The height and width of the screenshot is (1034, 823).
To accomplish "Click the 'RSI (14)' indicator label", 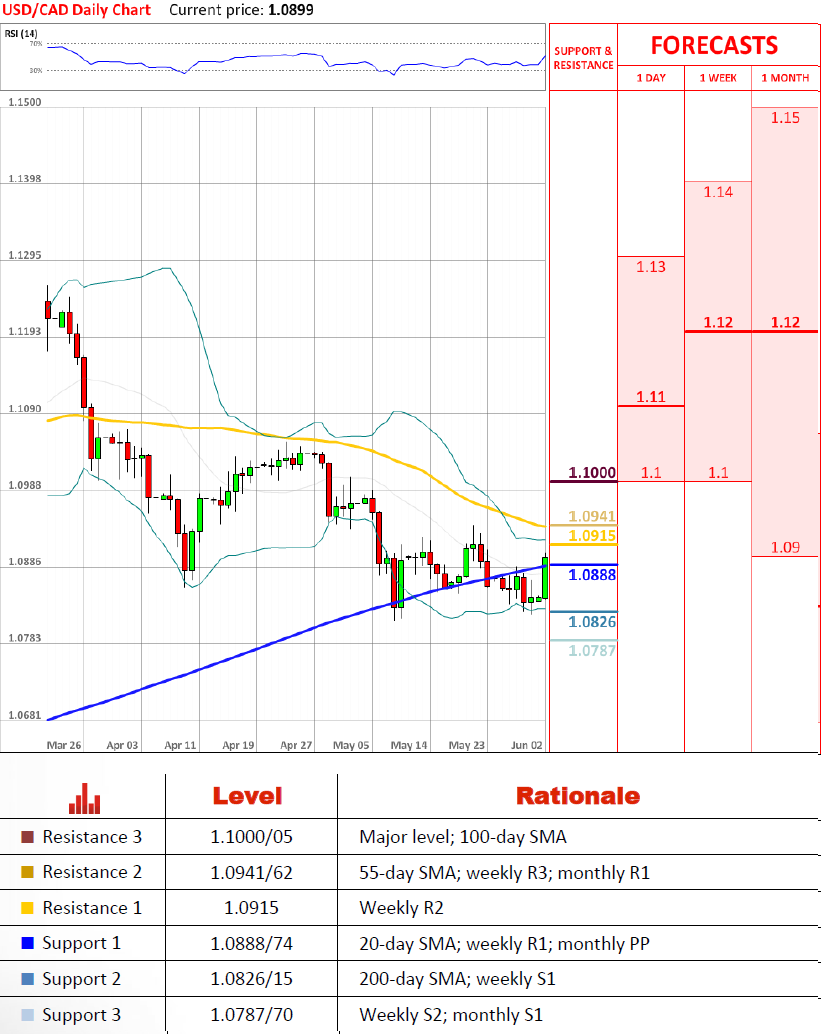I will coord(20,33).
